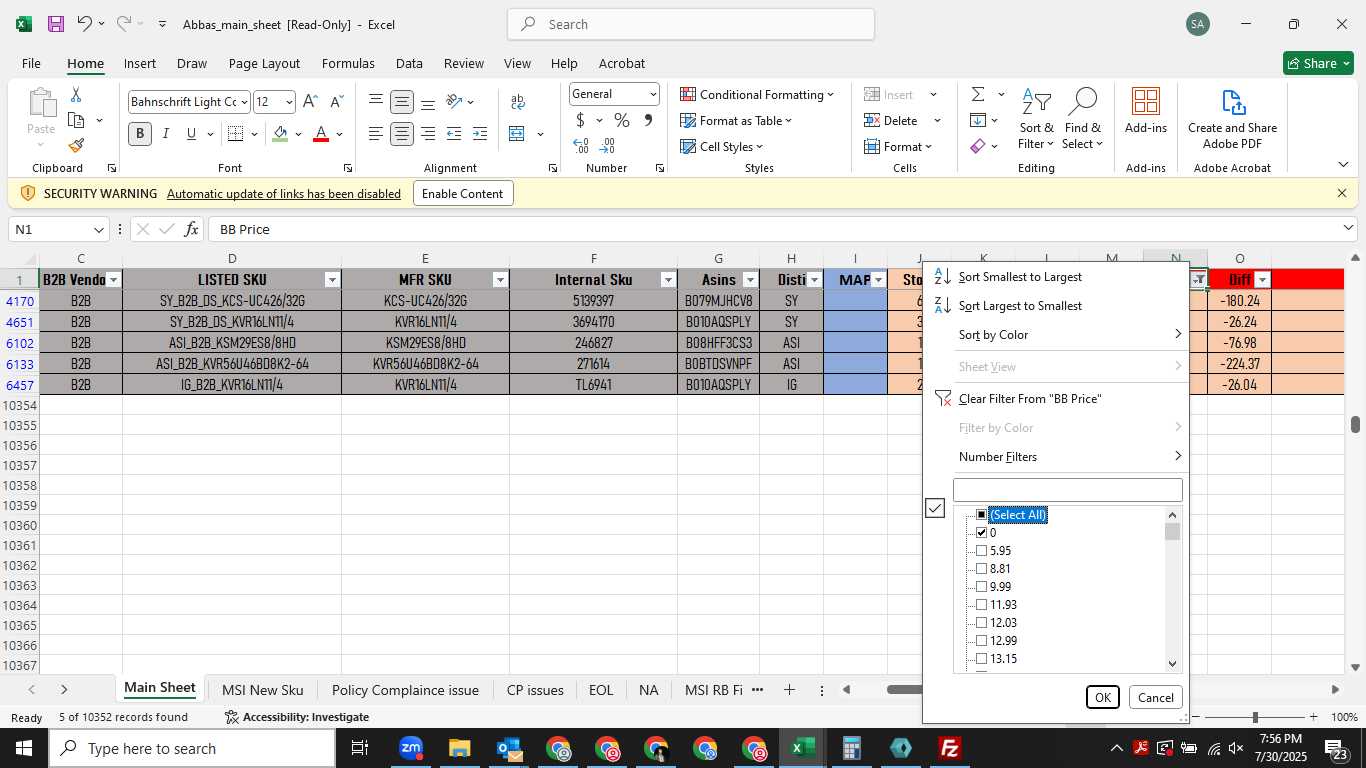
Task: Check the 9.99 filter value
Action: [982, 587]
